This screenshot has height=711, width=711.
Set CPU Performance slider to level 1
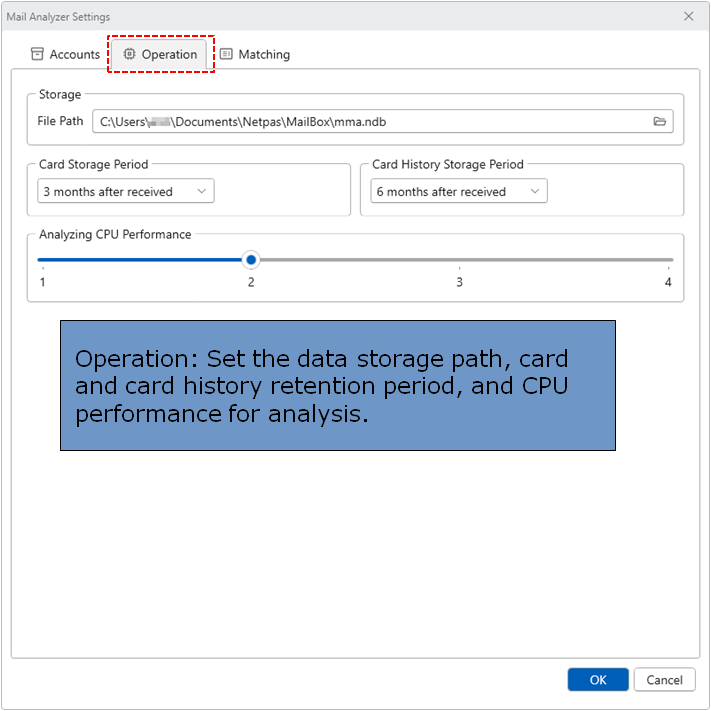(40, 260)
